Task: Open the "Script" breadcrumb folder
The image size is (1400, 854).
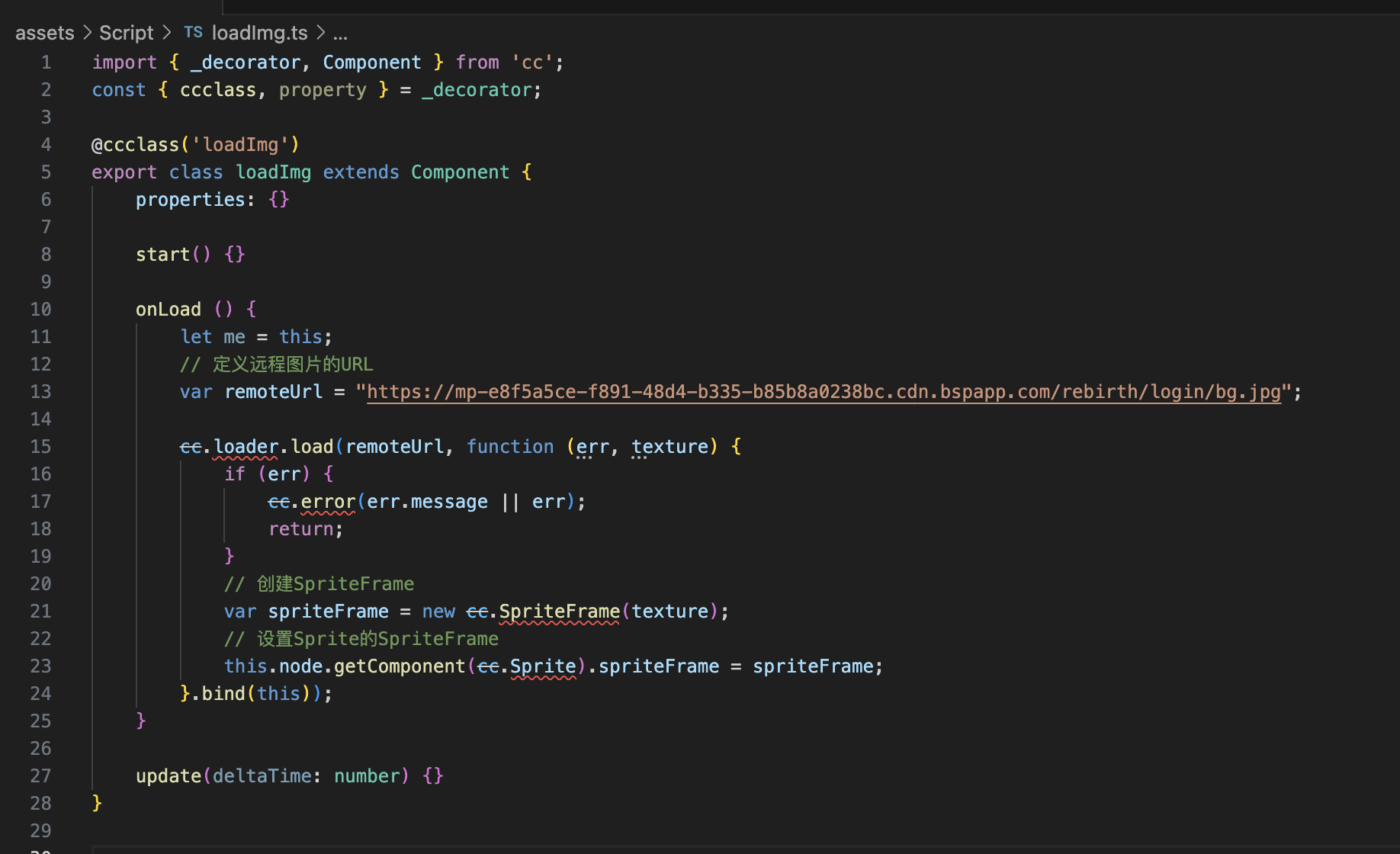Action: (127, 33)
